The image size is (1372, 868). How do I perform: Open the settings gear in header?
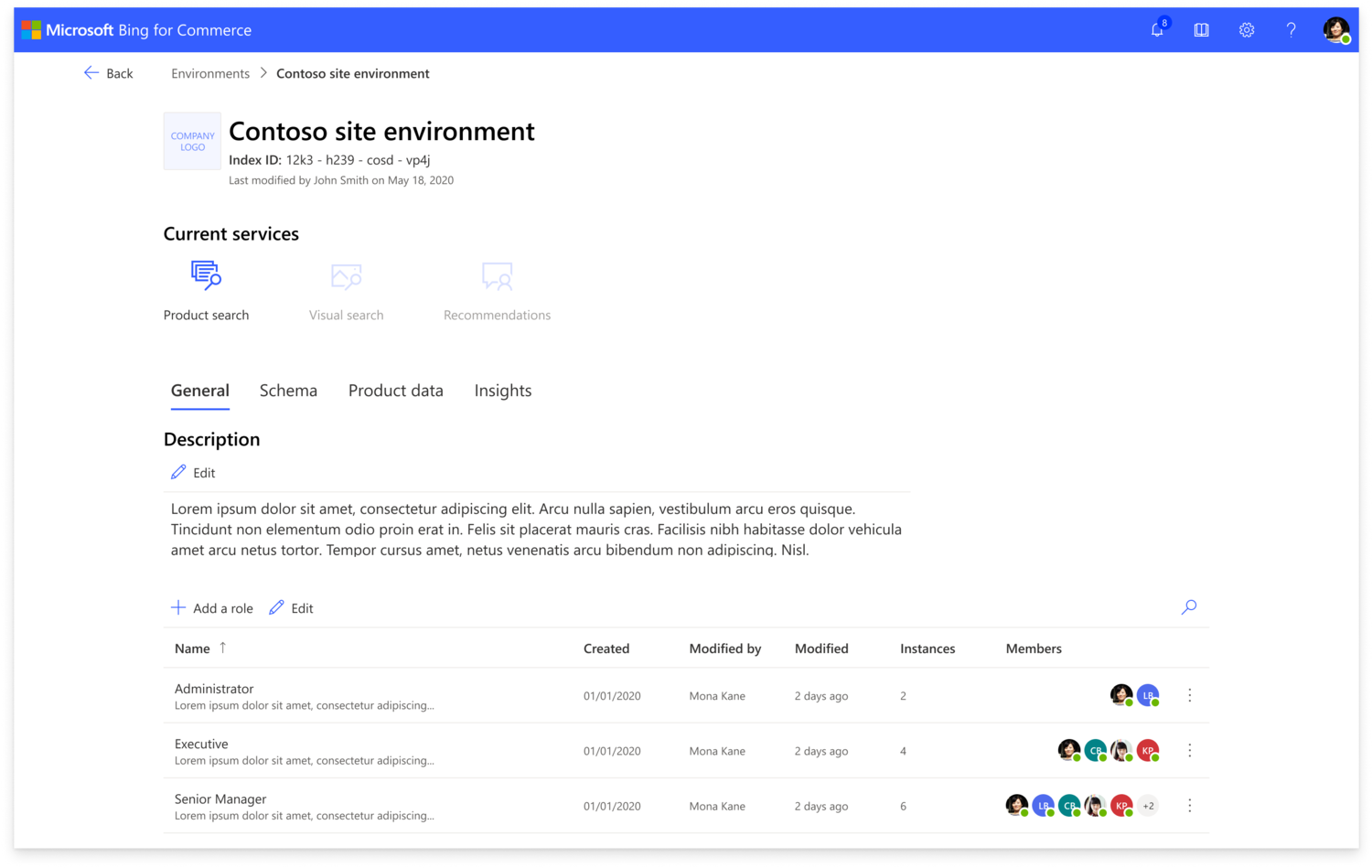[1246, 30]
